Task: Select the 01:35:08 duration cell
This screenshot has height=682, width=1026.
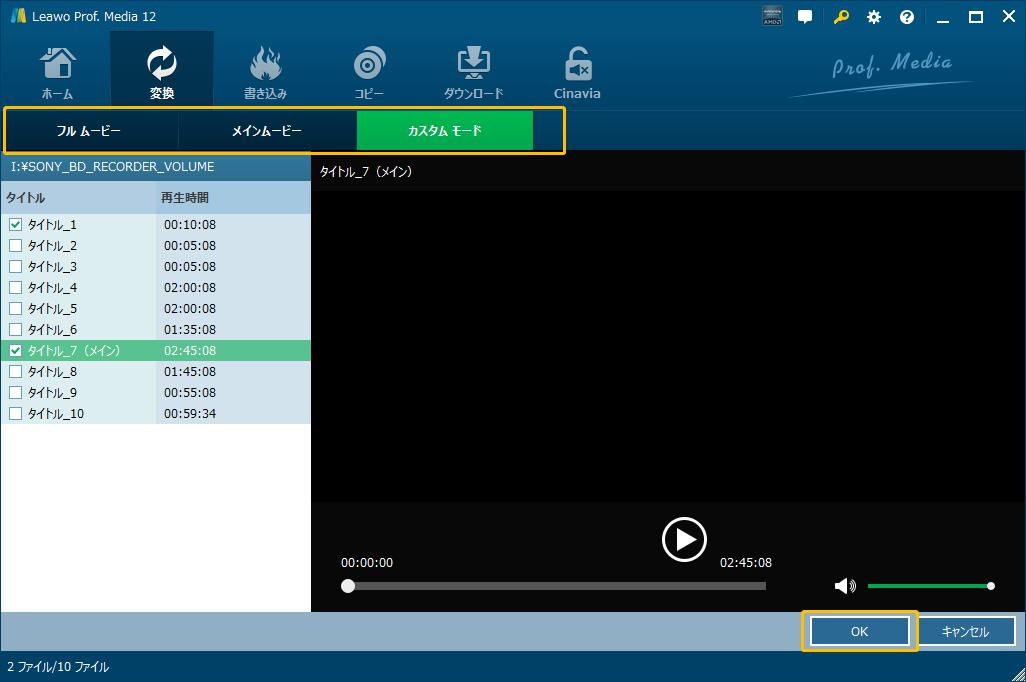Action: [x=190, y=329]
